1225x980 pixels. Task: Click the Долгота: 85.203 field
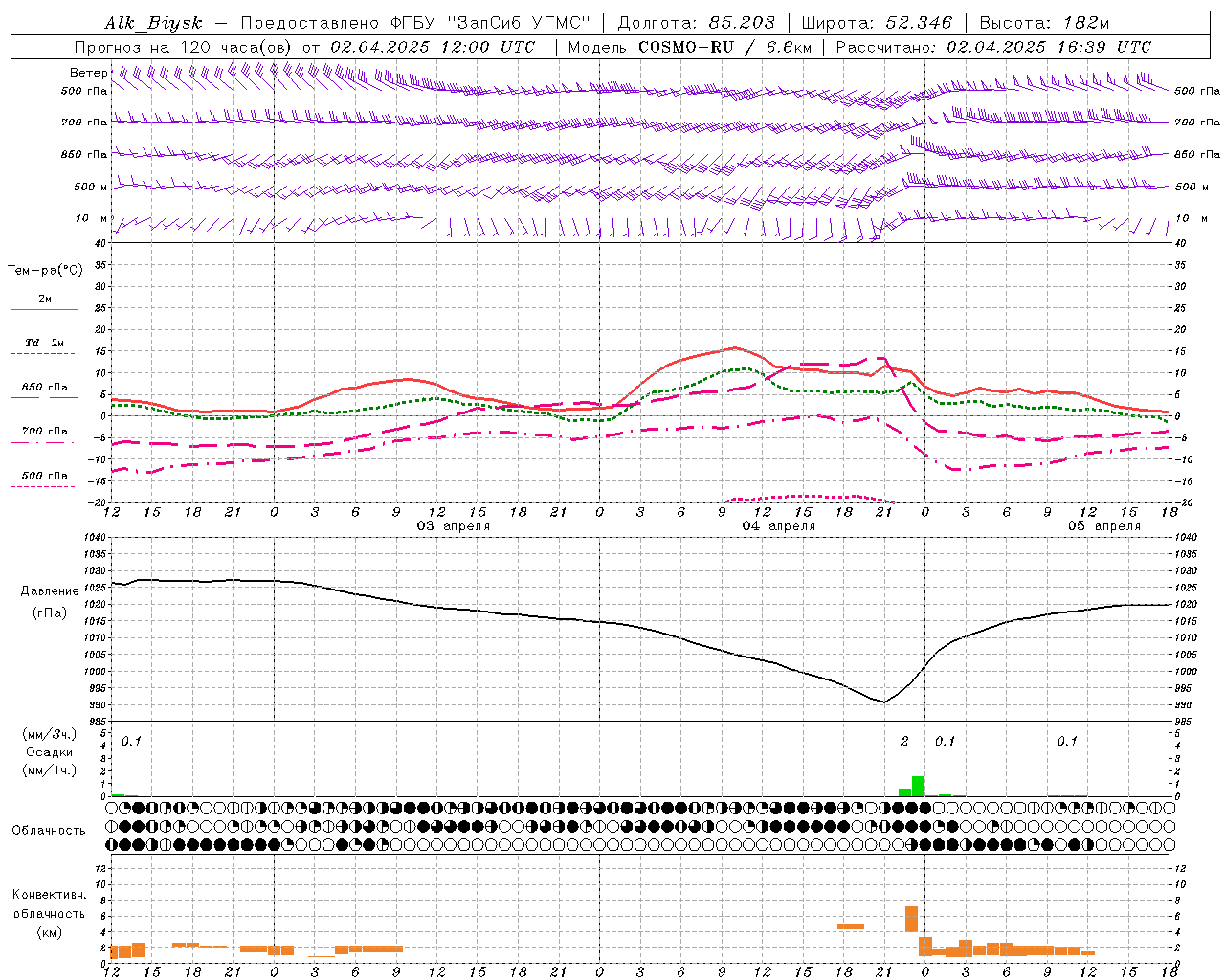[x=696, y=24]
